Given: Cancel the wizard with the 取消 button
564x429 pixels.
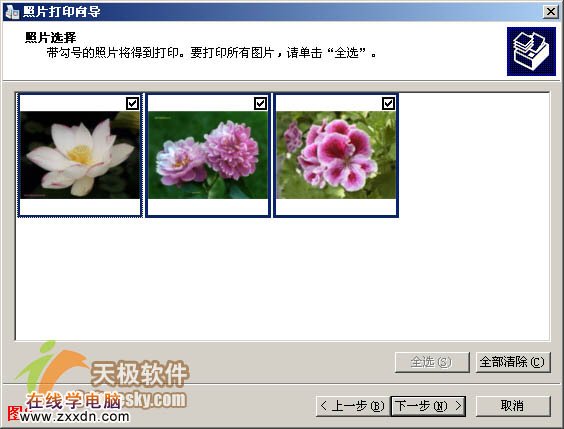Looking at the screenshot, I should point(513,406).
